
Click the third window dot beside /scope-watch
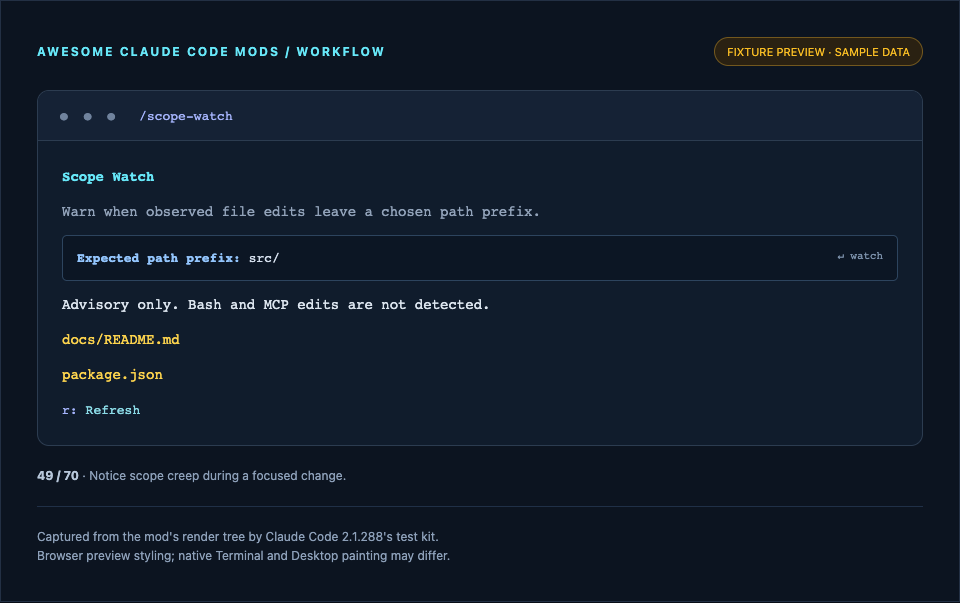pyautogui.click(x=111, y=117)
